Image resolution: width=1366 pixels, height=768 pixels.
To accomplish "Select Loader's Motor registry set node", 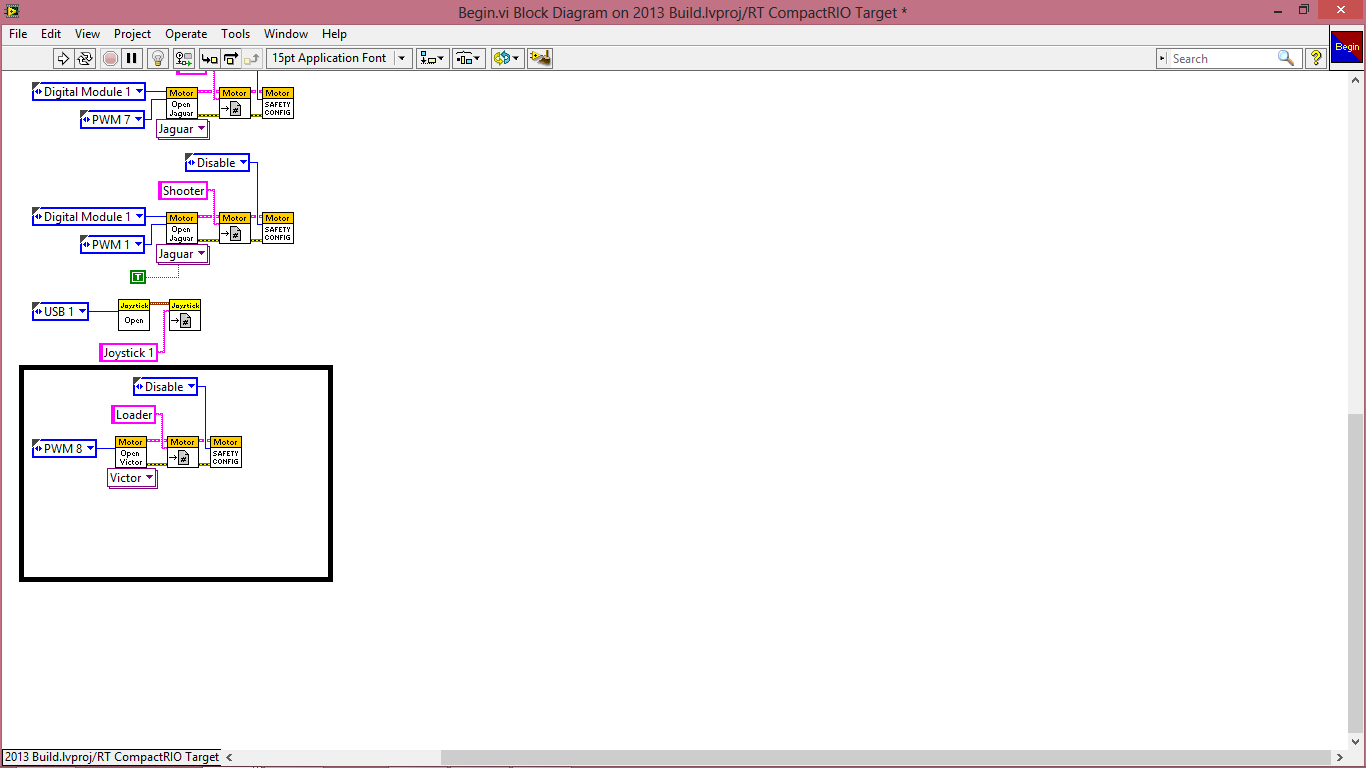I will coord(182,452).
